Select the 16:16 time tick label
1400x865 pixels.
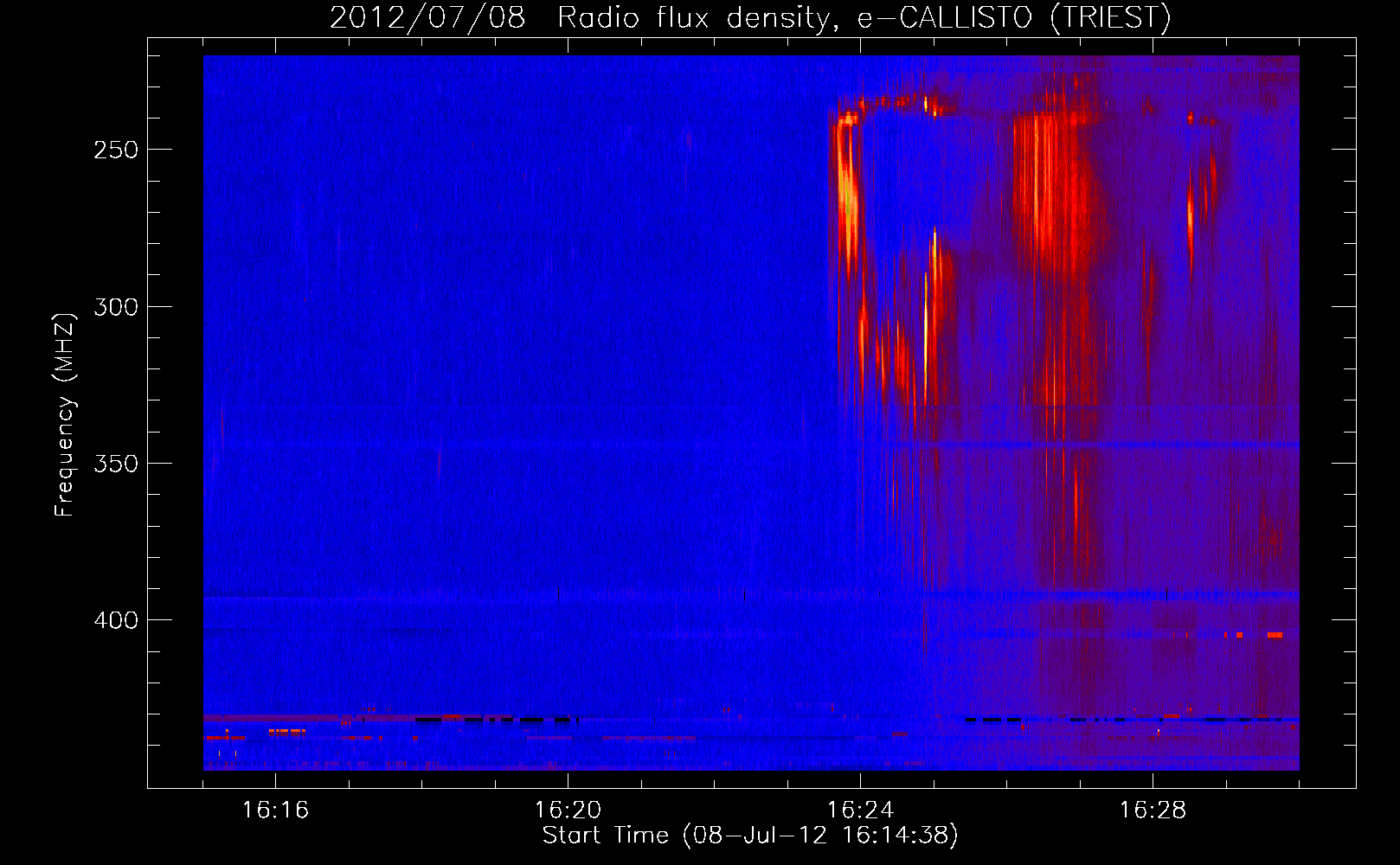tap(275, 811)
